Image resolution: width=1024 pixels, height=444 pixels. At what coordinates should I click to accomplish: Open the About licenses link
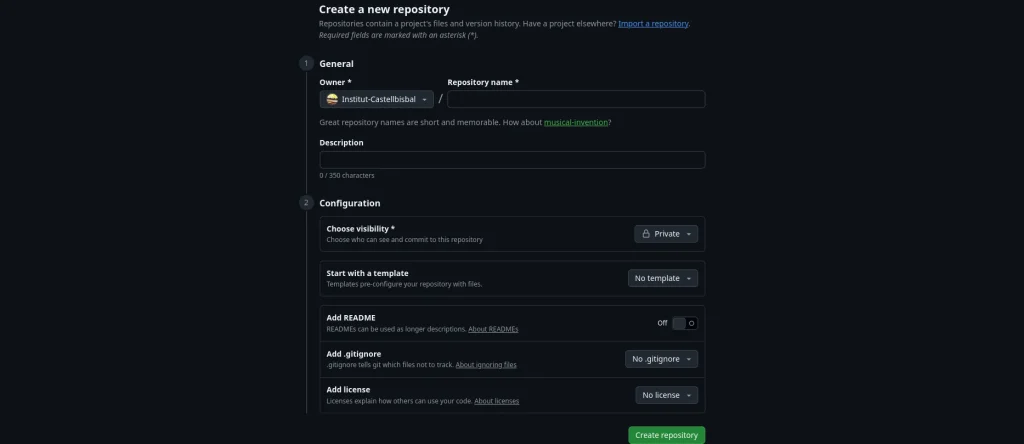(496, 401)
